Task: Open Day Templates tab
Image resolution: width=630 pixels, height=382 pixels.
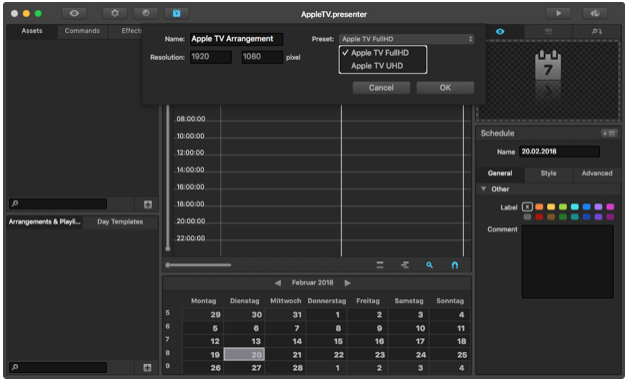Action: [x=120, y=222]
